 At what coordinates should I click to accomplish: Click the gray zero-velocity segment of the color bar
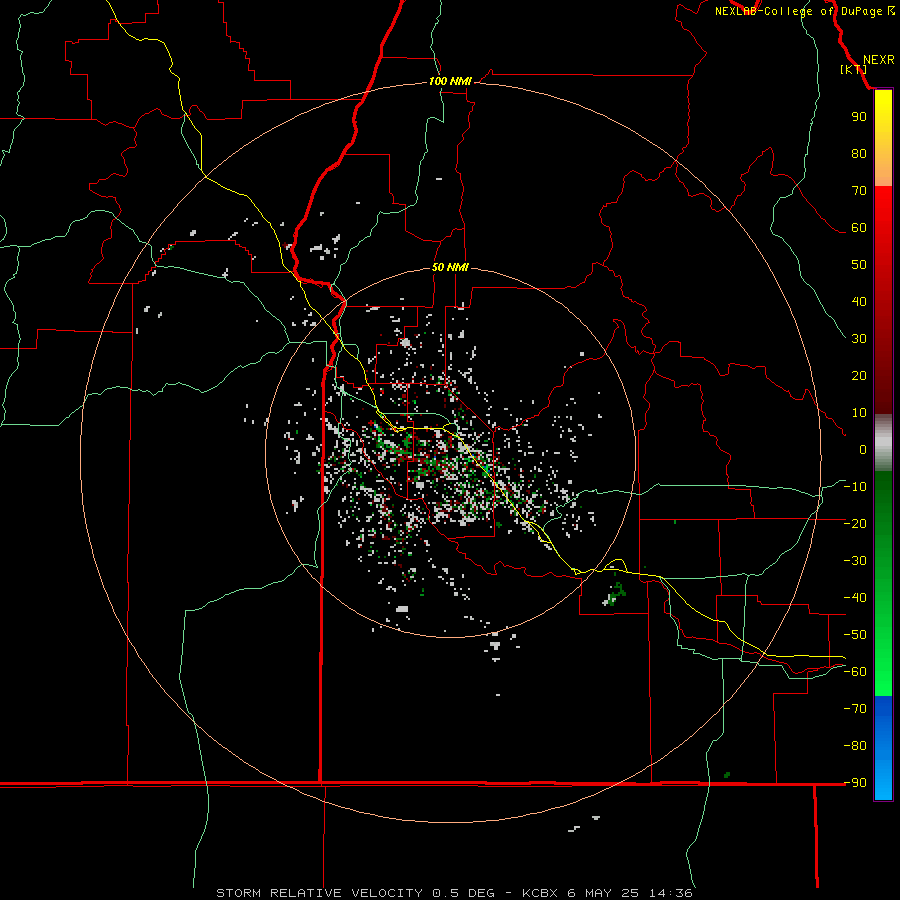coord(883,443)
